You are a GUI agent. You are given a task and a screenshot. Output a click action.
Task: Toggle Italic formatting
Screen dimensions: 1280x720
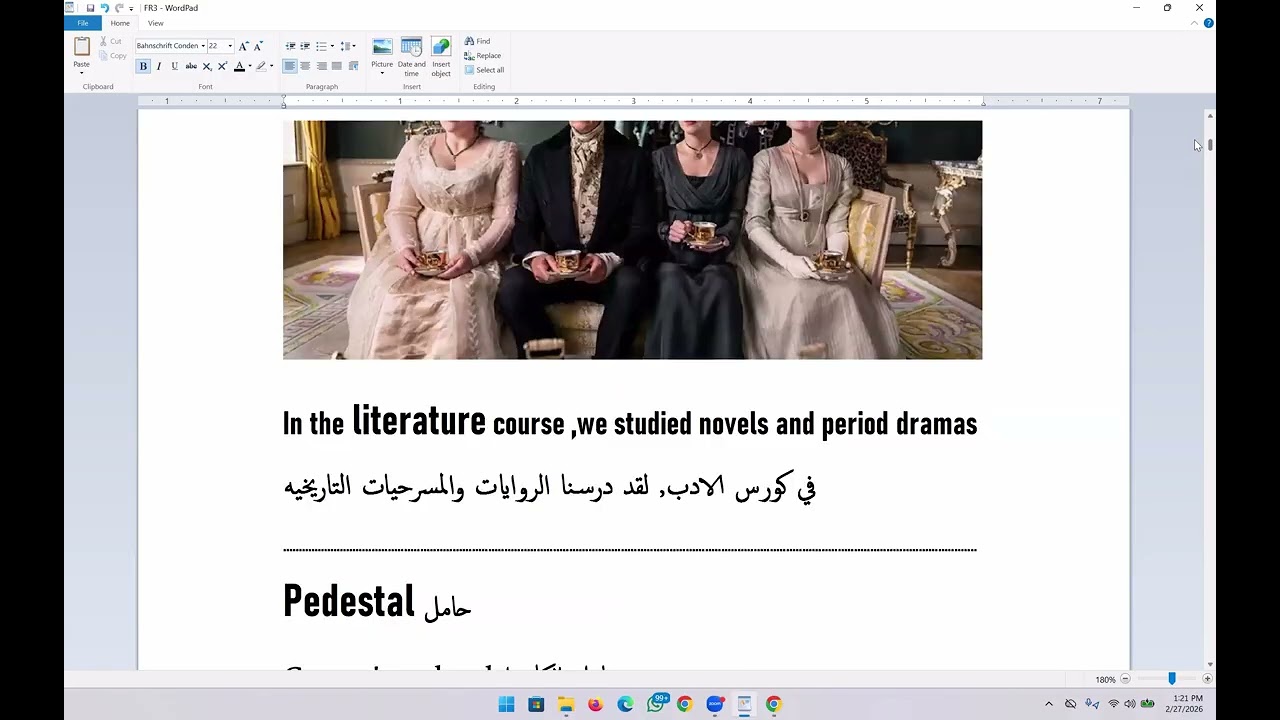point(158,66)
